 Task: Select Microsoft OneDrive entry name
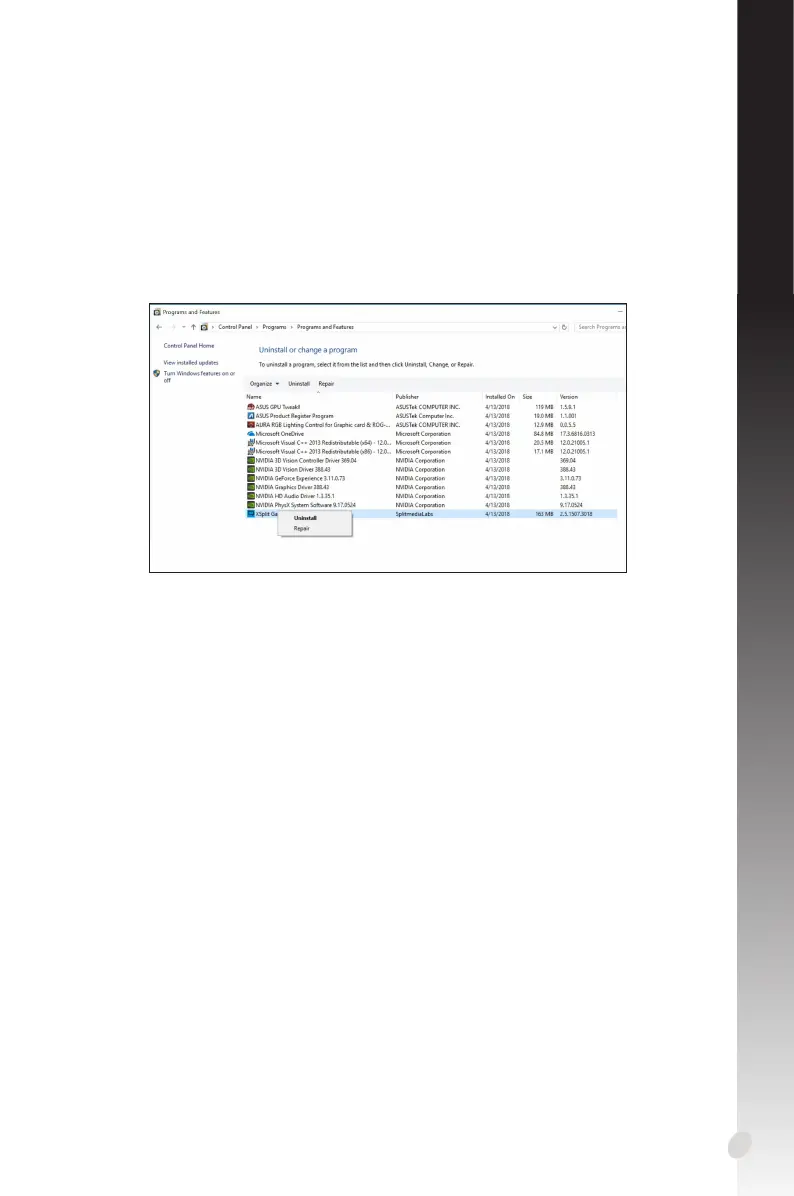tap(280, 434)
